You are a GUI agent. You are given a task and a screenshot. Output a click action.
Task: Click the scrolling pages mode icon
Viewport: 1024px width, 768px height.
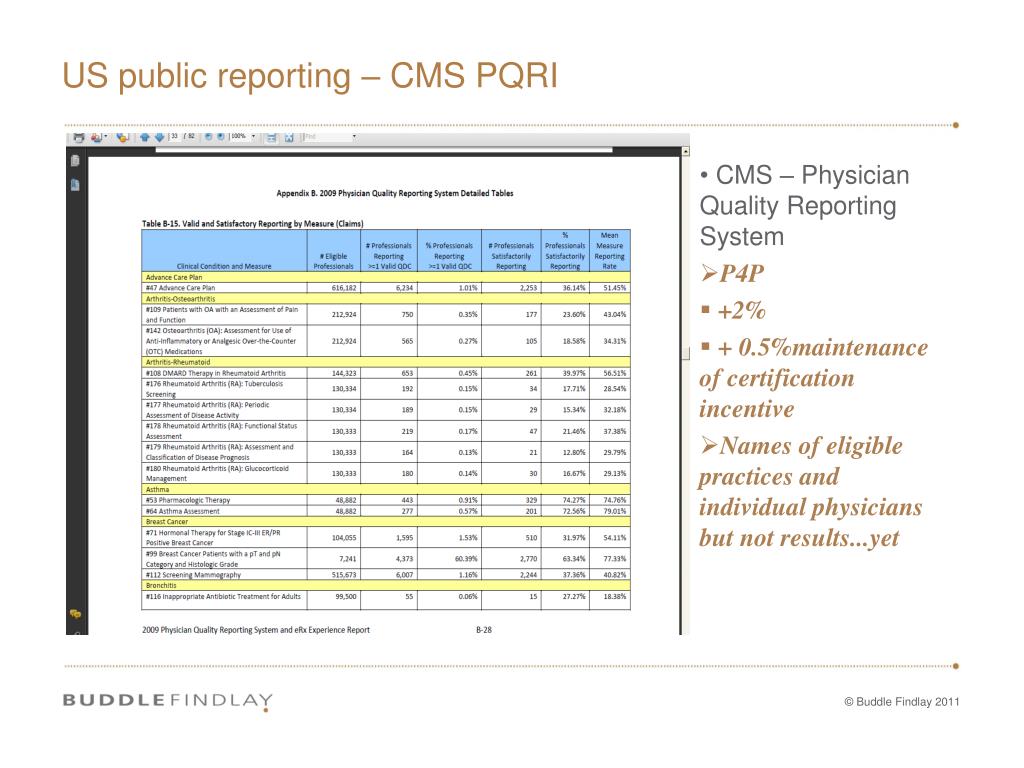271,137
